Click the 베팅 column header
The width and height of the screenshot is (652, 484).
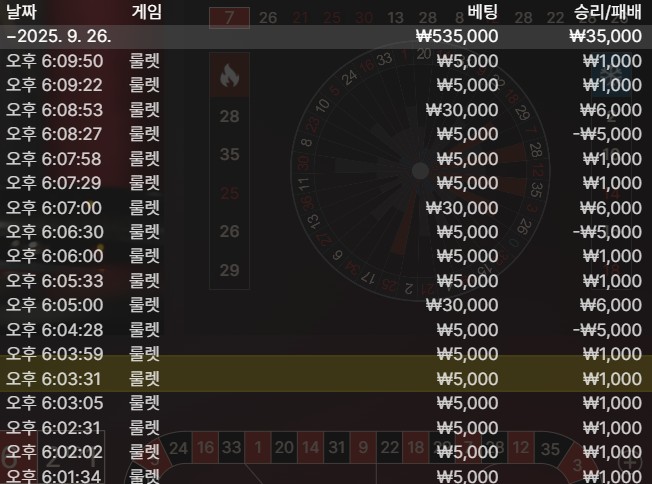482,12
